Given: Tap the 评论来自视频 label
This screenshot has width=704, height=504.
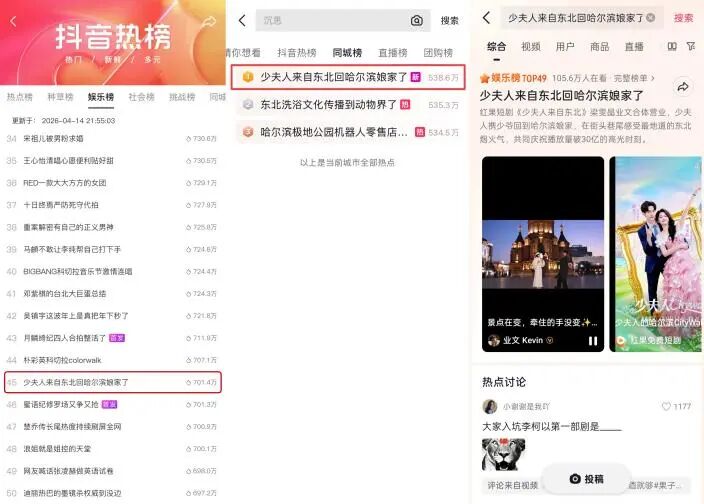Looking at the screenshot, I should click(513, 485).
